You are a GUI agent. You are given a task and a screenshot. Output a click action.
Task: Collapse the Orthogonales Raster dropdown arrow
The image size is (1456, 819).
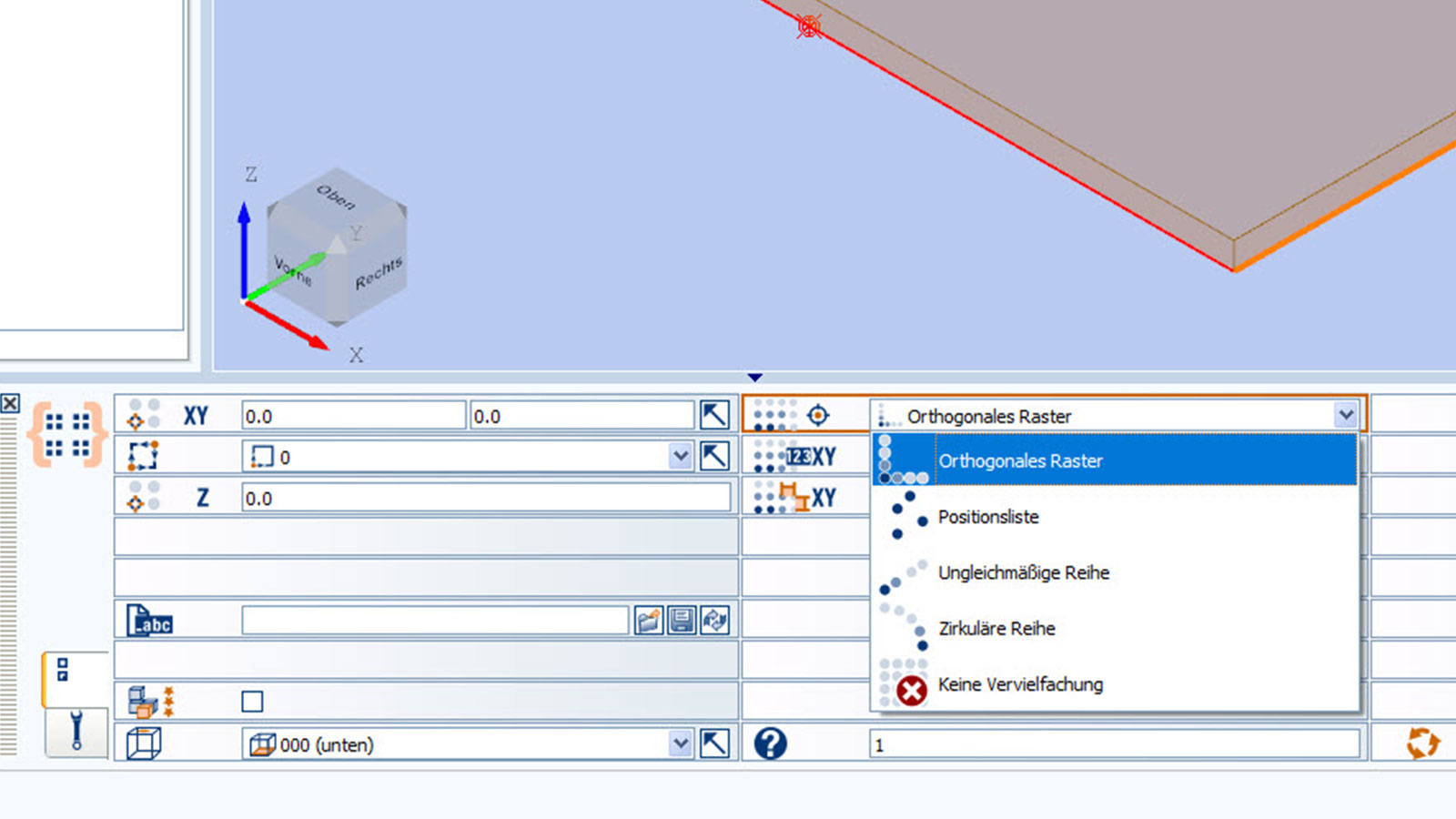click(x=1346, y=416)
